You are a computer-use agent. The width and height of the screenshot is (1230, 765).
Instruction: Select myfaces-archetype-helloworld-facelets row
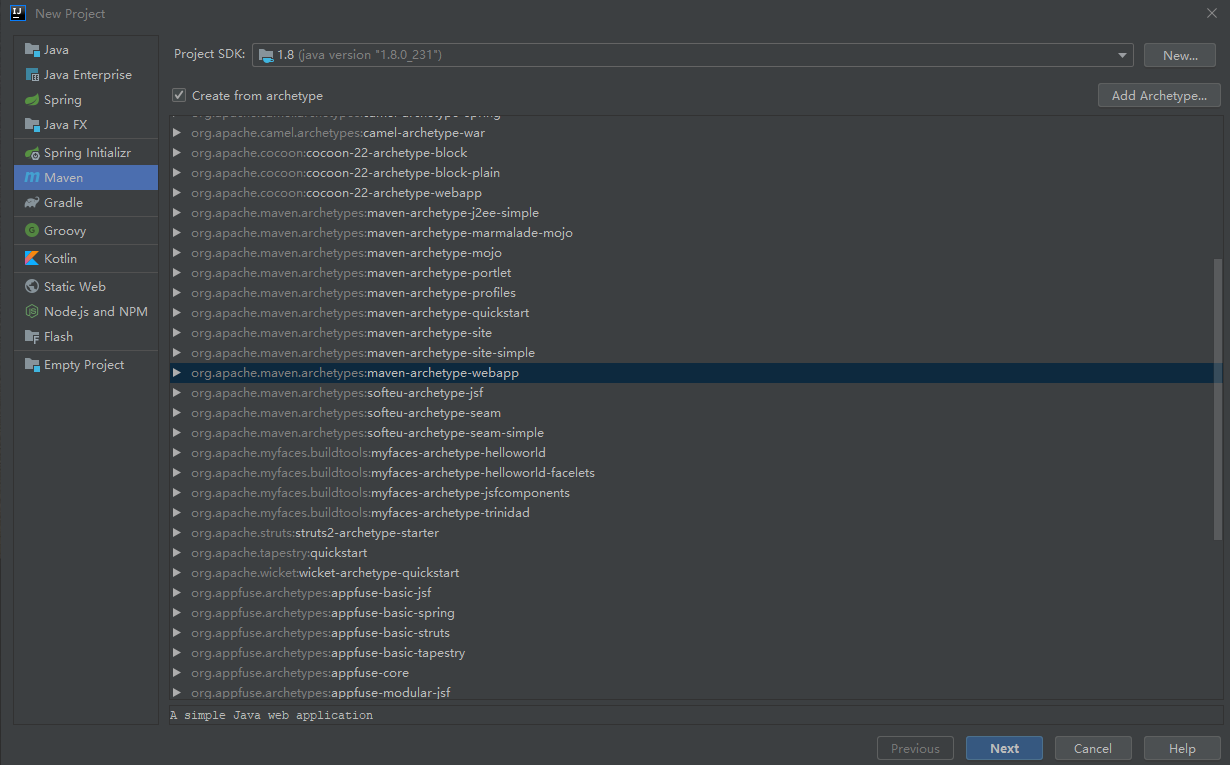tap(695, 473)
